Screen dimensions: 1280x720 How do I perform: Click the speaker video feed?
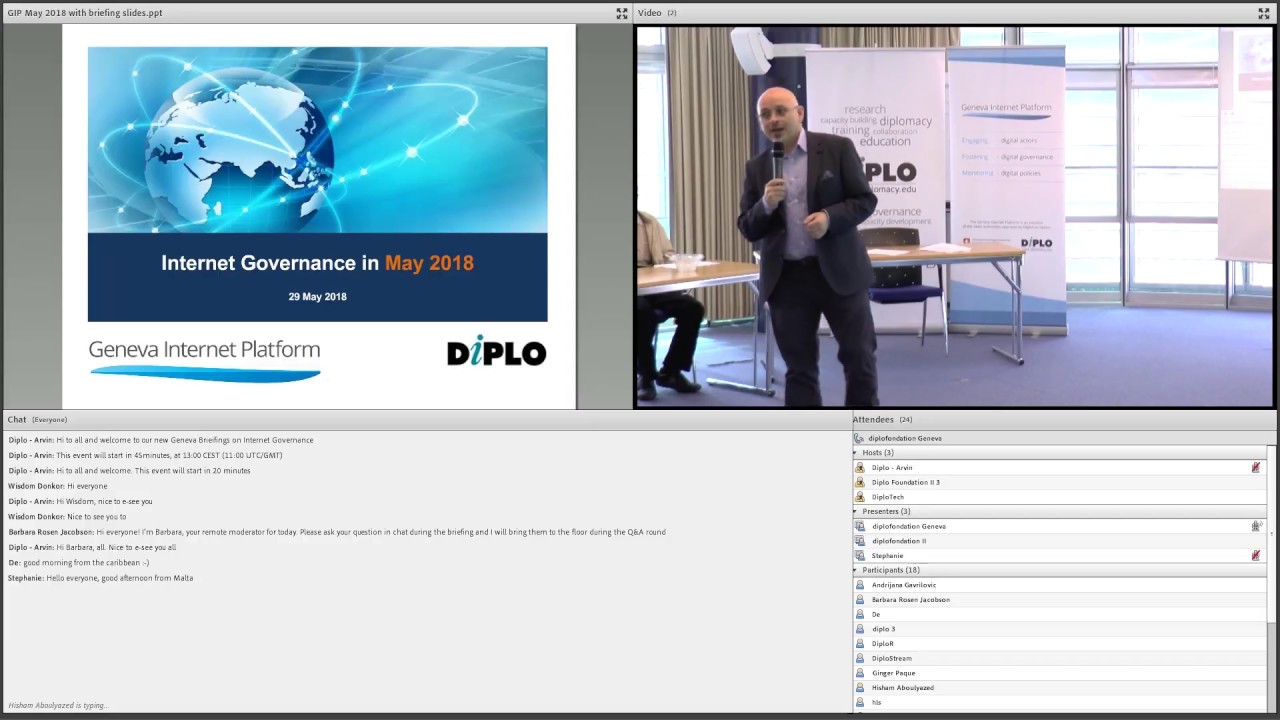(954, 216)
